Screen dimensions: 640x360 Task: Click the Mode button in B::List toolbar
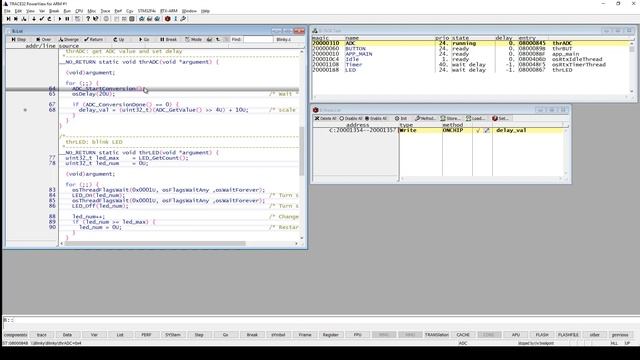(x=193, y=40)
